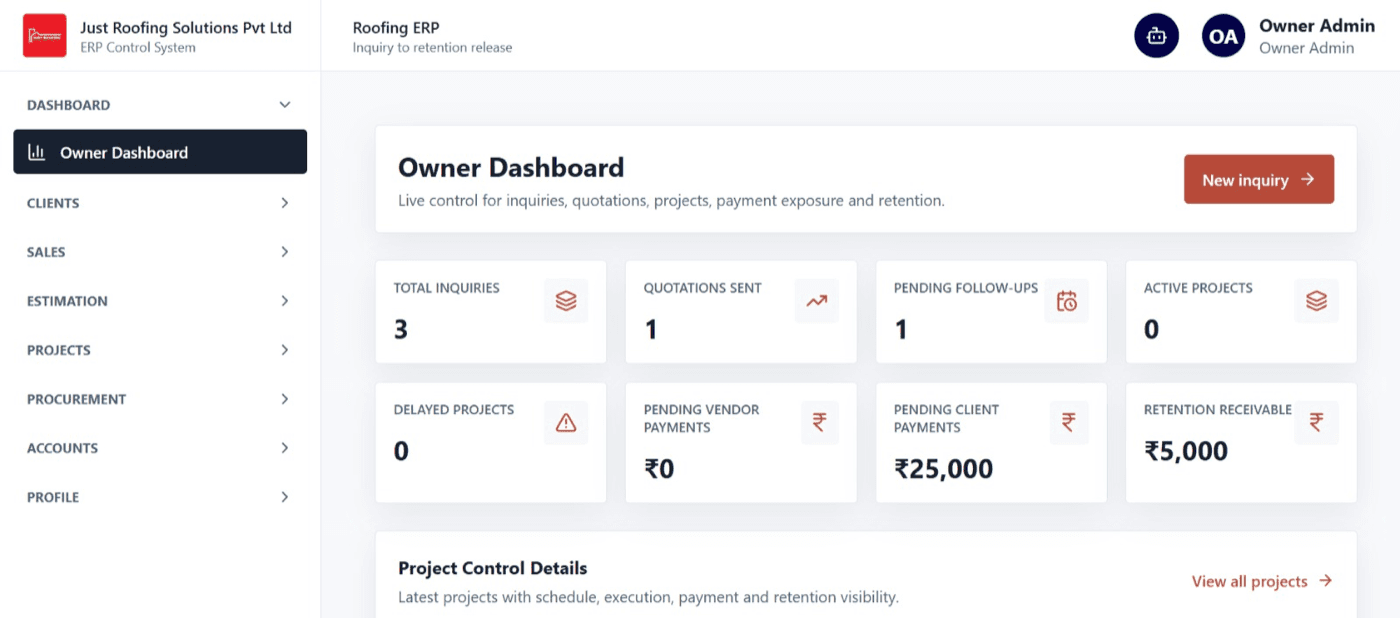1400x618 pixels.
Task: Open the PROJECTS menu label
Action: coord(59,350)
